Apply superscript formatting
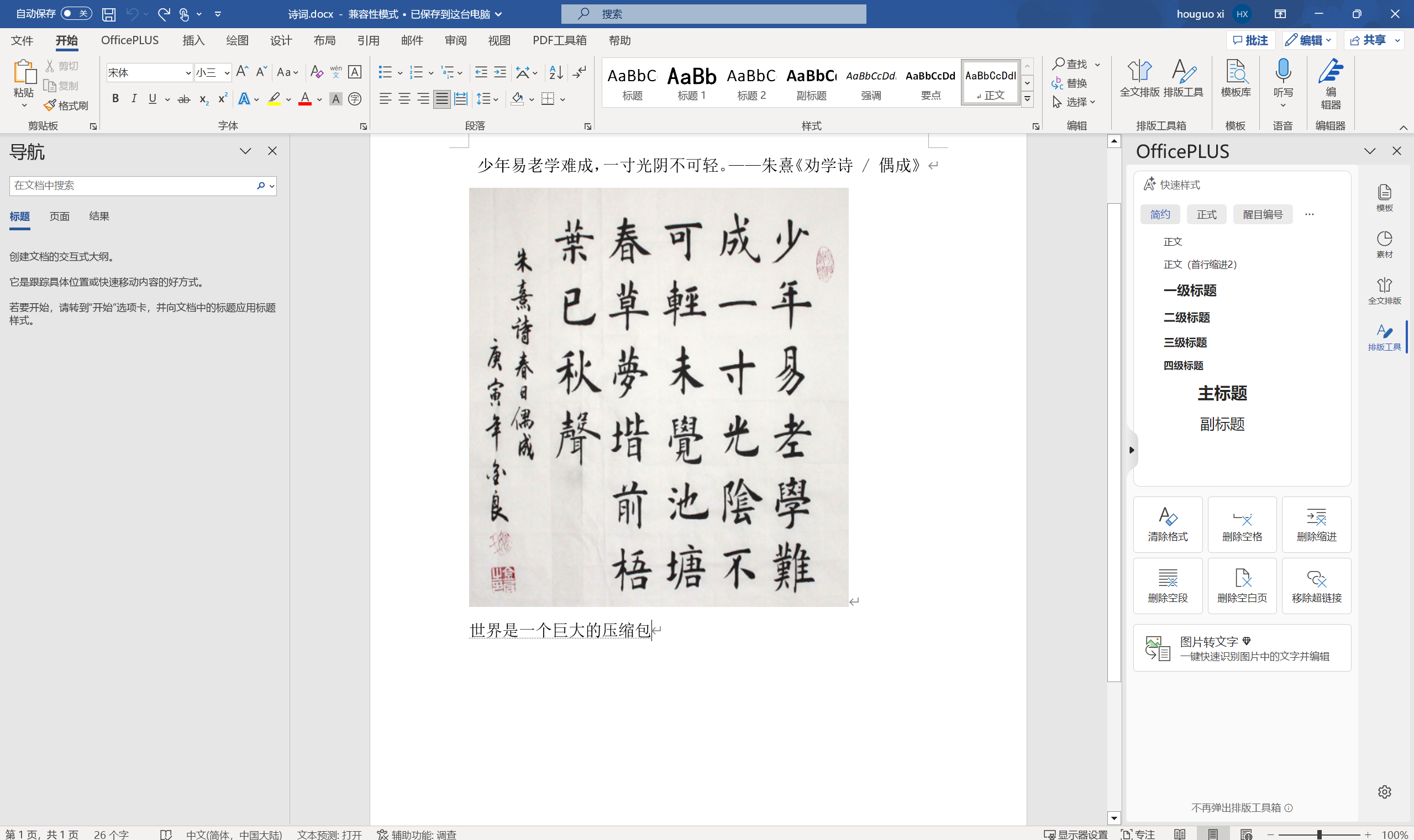Viewport: 1414px width, 840px height. click(x=223, y=99)
